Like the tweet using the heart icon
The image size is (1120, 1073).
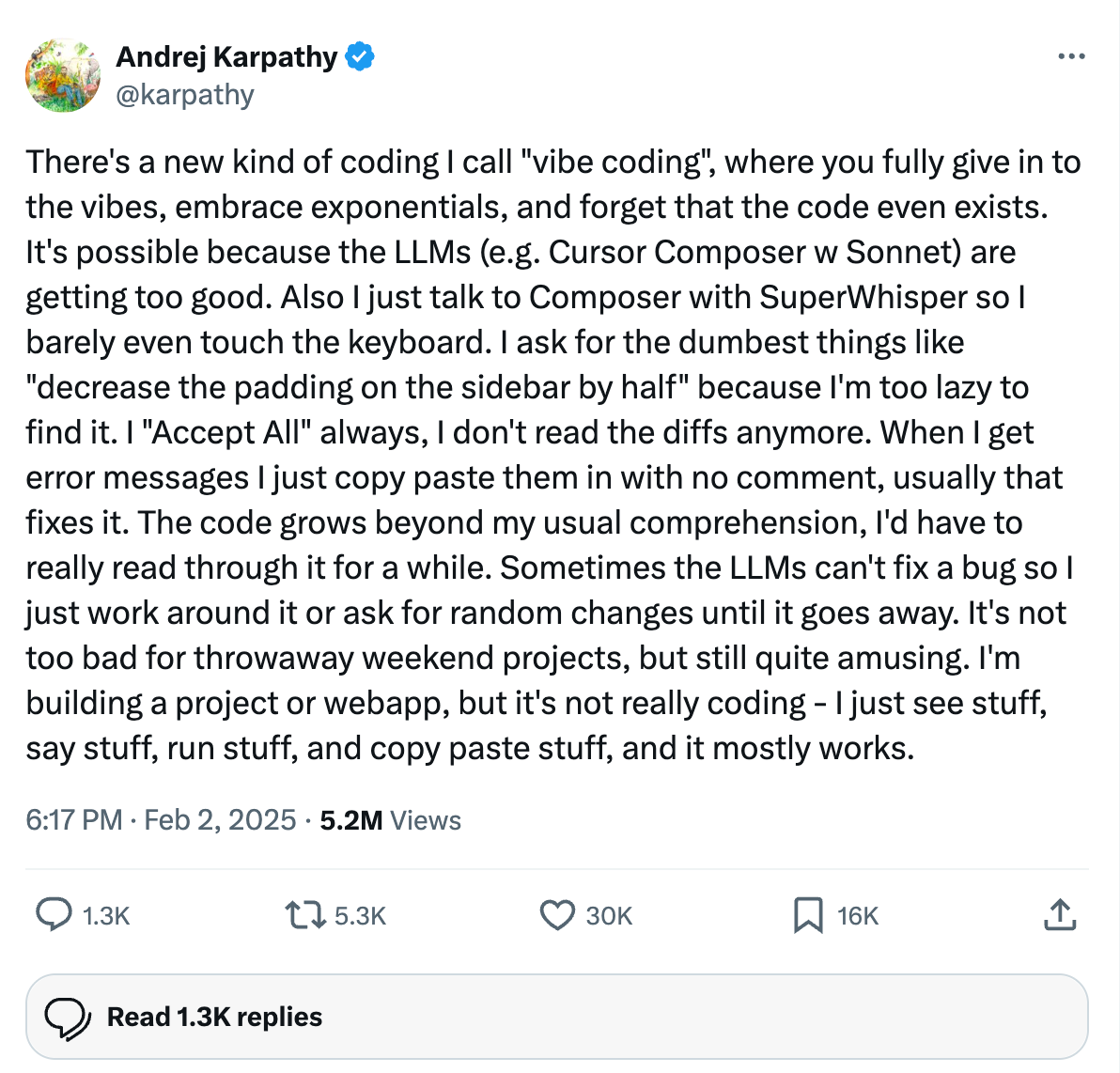[x=557, y=914]
